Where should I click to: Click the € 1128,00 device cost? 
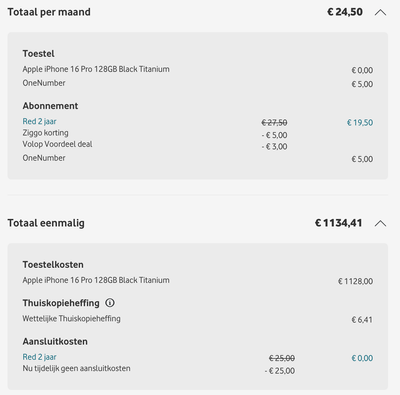[356, 281]
